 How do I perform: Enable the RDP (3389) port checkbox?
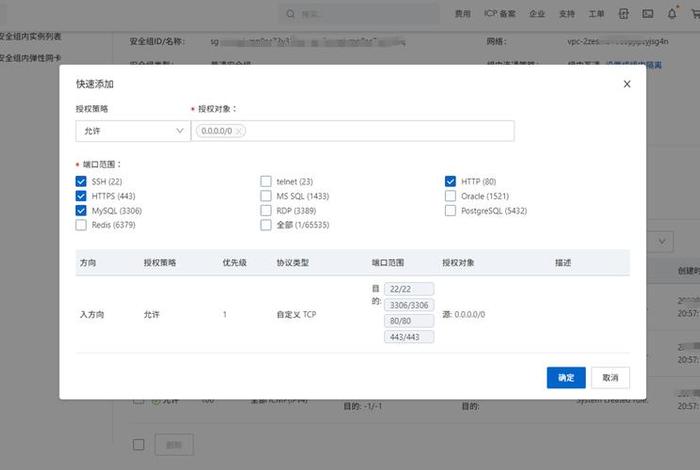tap(266, 211)
